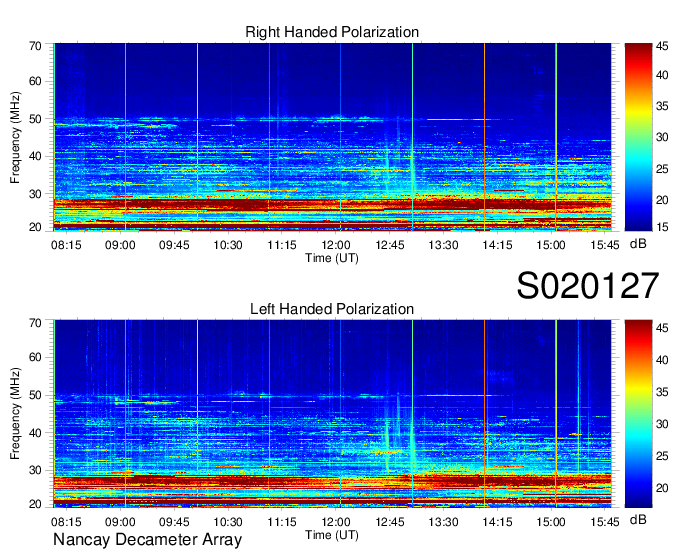Click the 20 value on Left Handed colorbar
Viewport: 680px width, 552px height.
tap(662, 488)
